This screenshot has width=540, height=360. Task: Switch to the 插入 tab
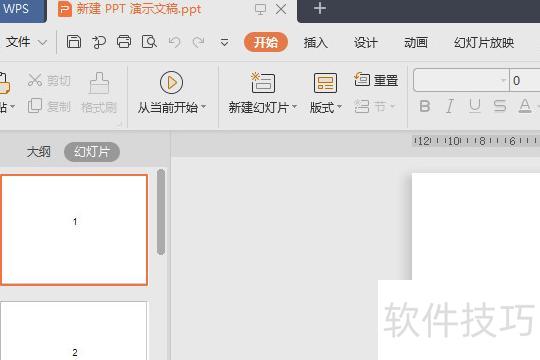pos(315,42)
